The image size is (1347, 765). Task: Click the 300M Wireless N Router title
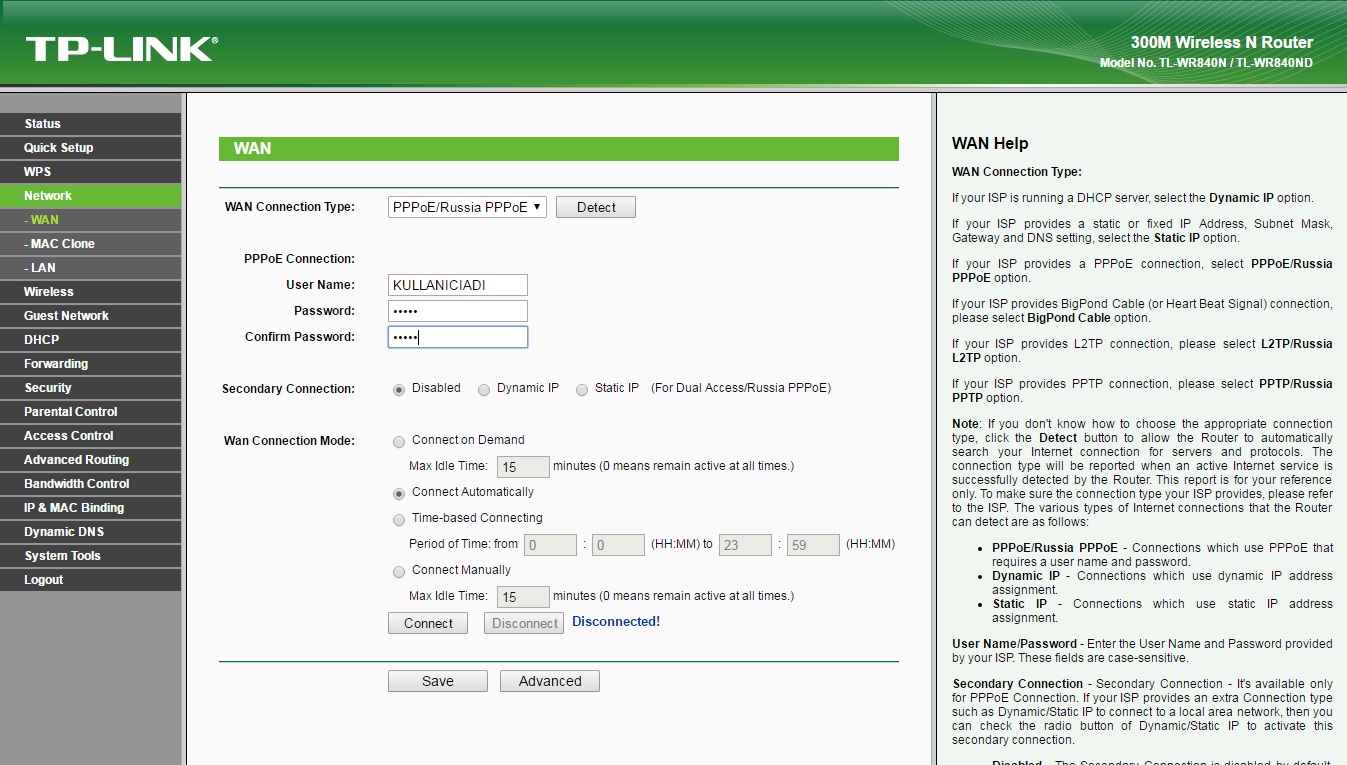(1221, 43)
